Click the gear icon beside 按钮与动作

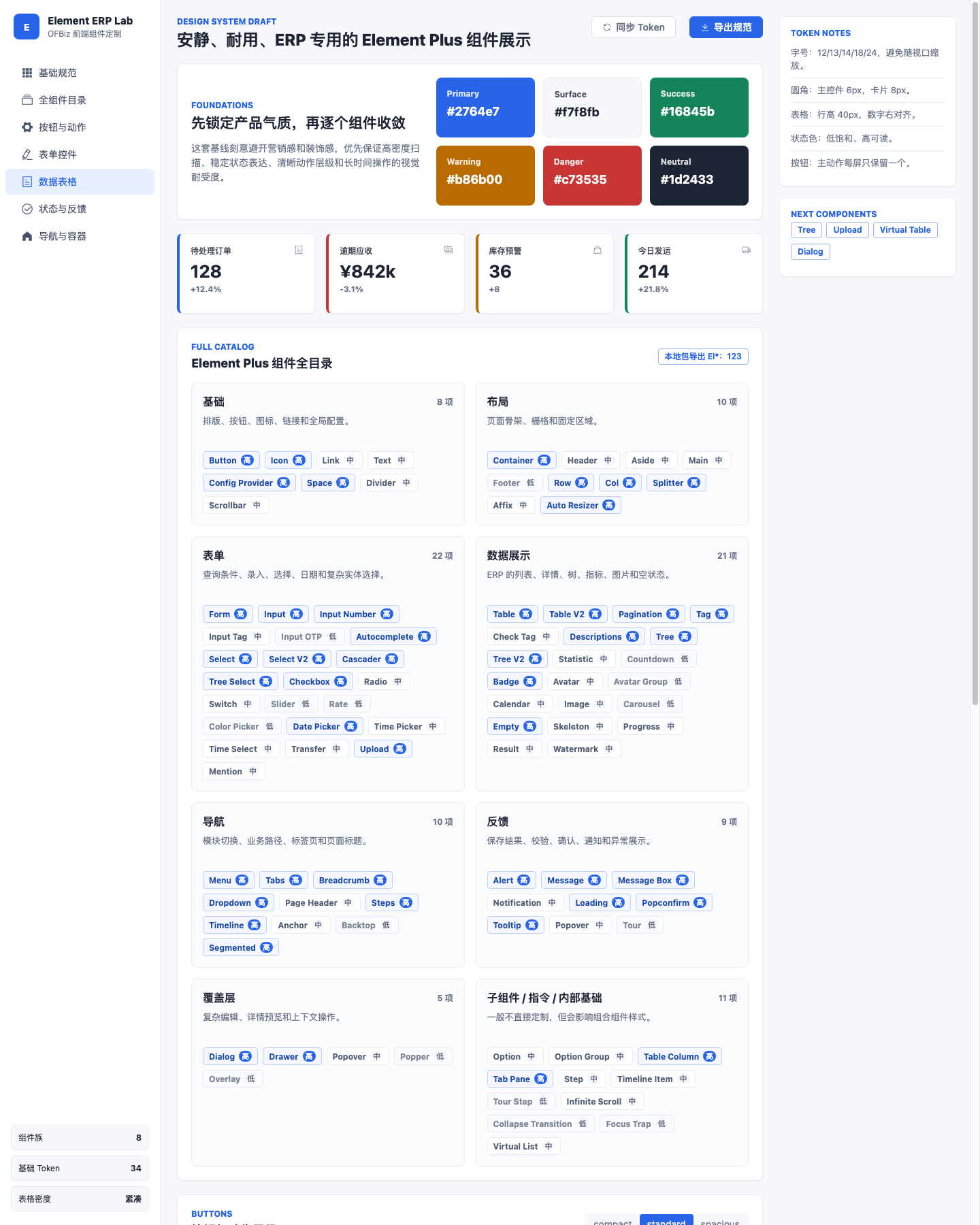click(x=27, y=127)
